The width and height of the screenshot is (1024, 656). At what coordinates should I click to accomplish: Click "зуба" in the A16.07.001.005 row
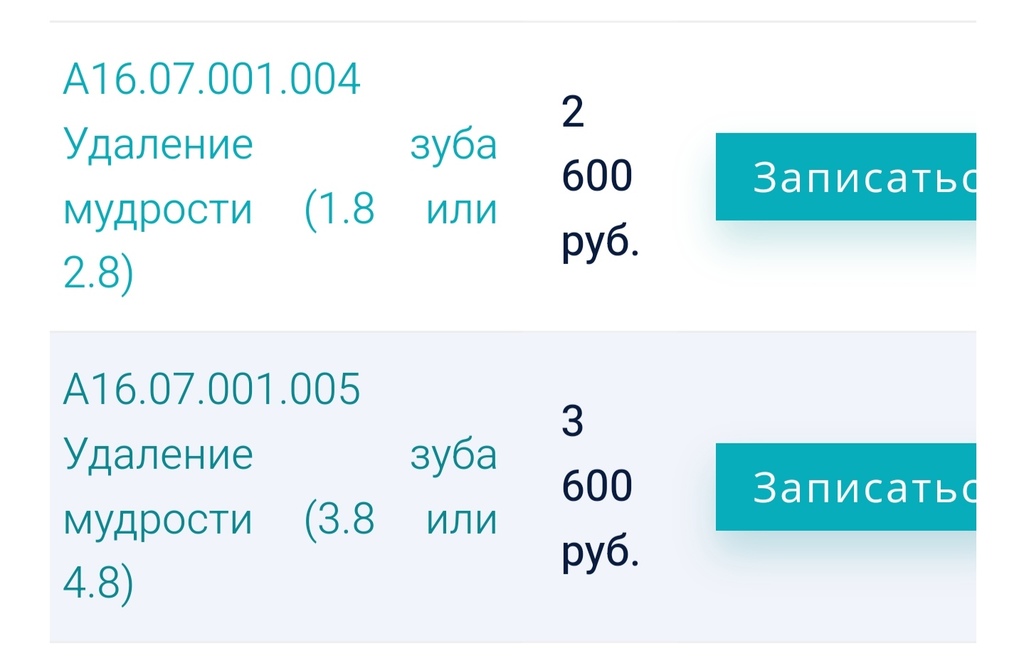tap(454, 455)
